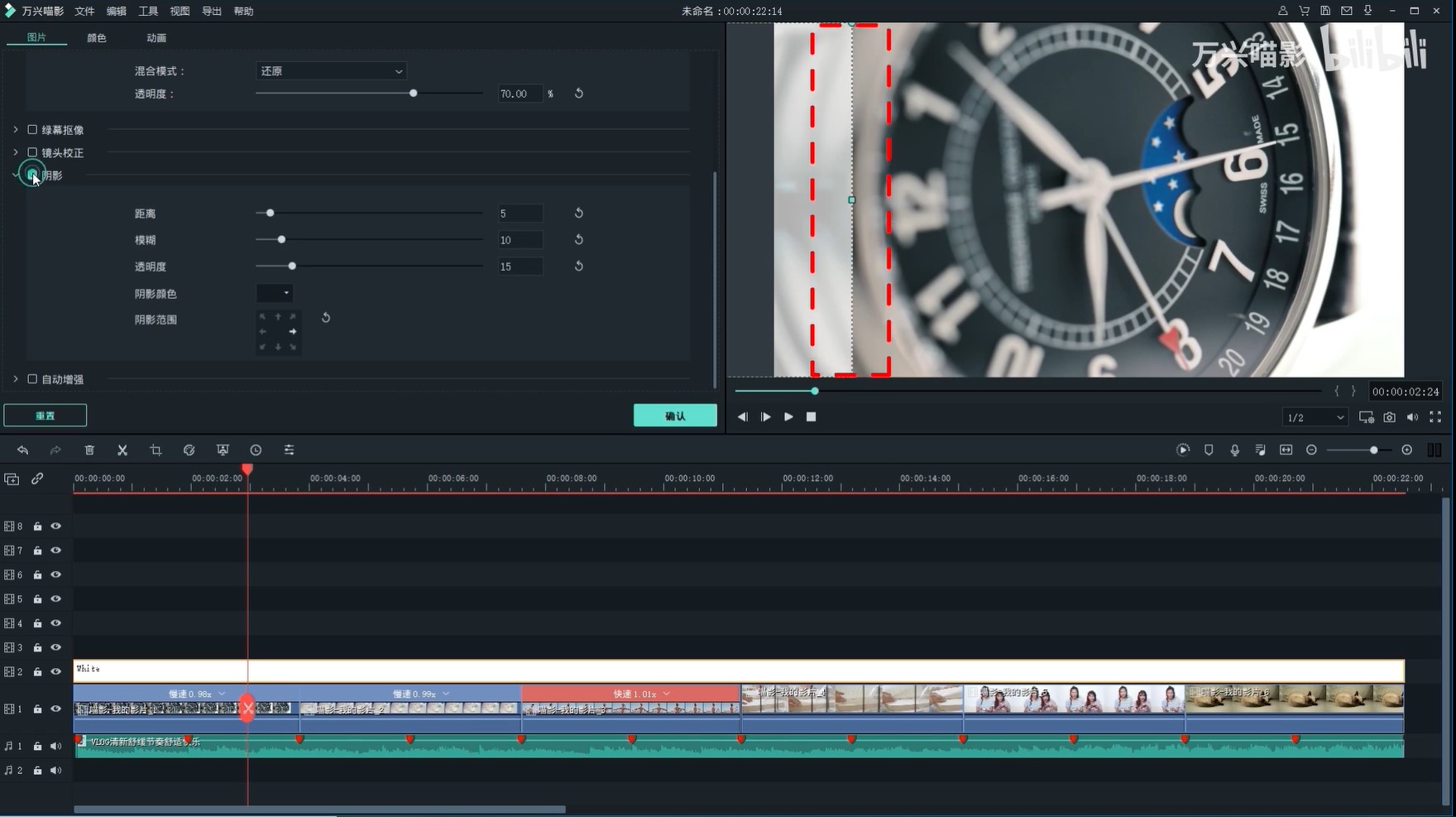Open the 慢速 0.98x speed dropdown on clip
1456x817 pixels.
(x=222, y=694)
